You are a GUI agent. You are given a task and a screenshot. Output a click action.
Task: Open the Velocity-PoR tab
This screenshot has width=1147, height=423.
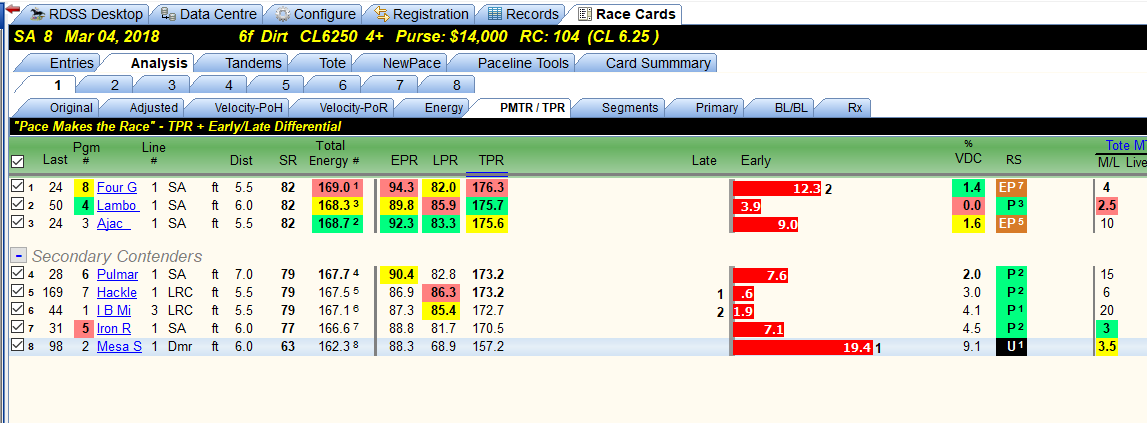point(344,108)
